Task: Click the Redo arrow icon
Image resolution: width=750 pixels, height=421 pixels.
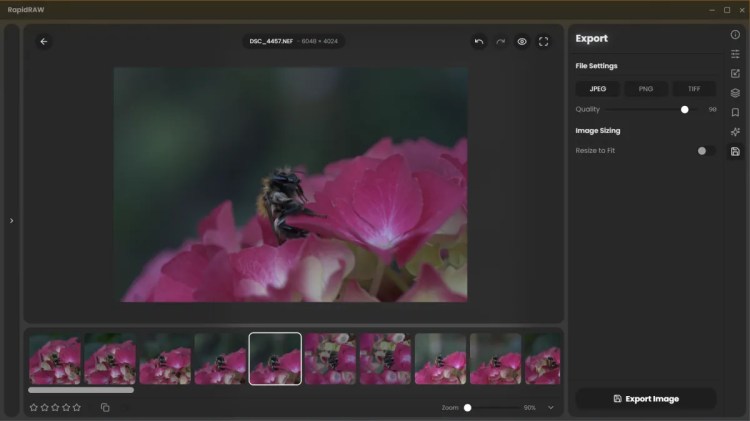Action: click(x=500, y=42)
